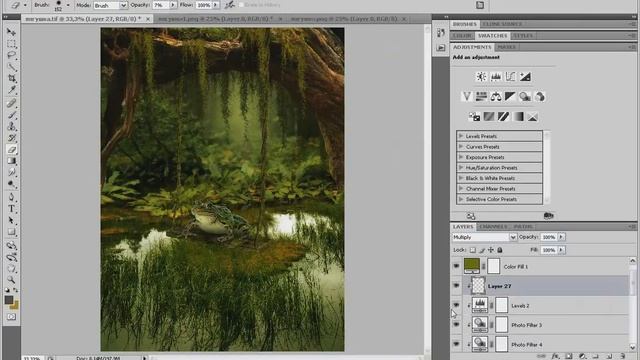Image resolution: width=640 pixels, height=360 pixels.
Task: Select the Crop tool
Action: pyautogui.click(x=11, y=78)
